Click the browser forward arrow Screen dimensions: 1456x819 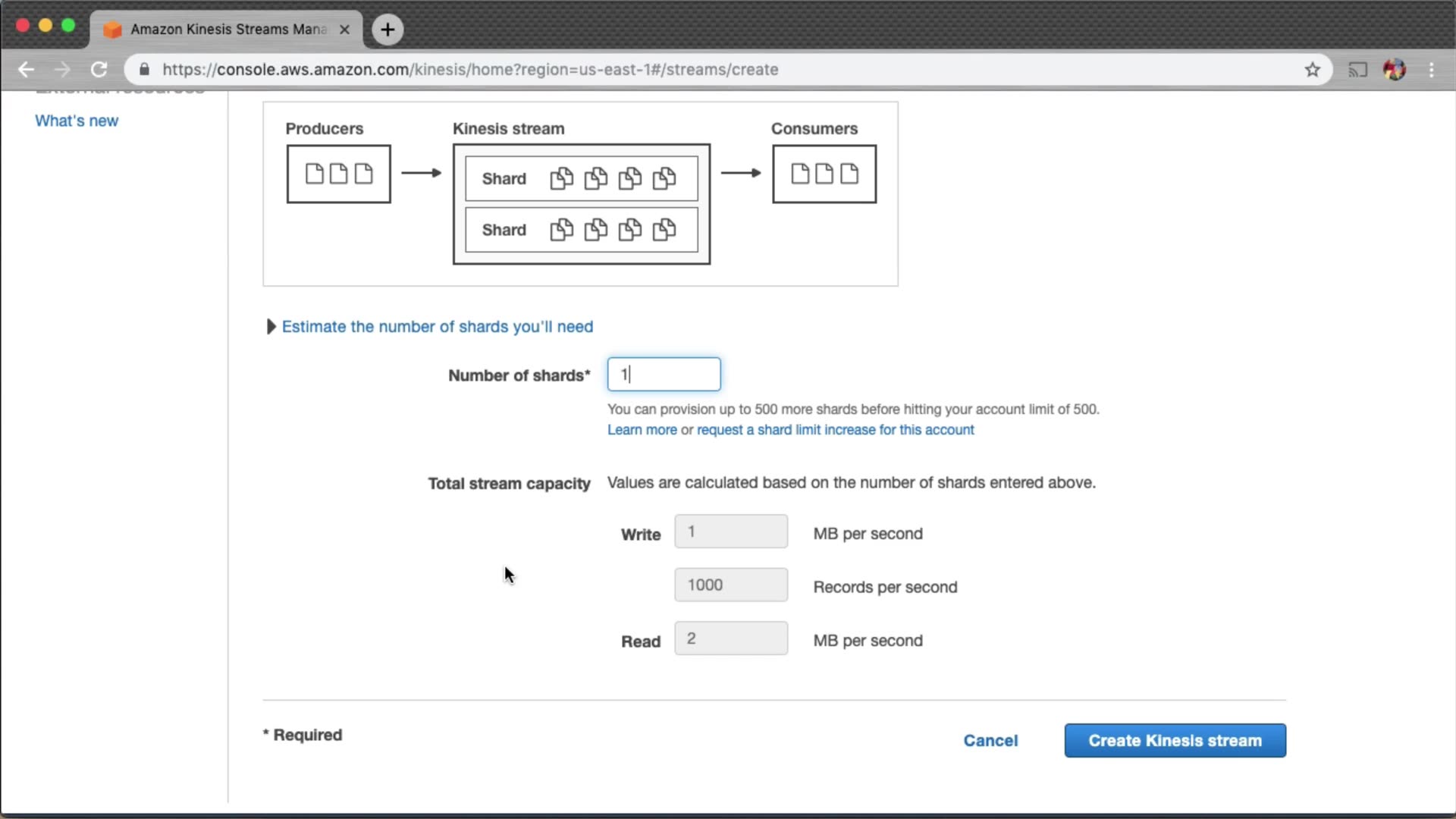click(62, 70)
